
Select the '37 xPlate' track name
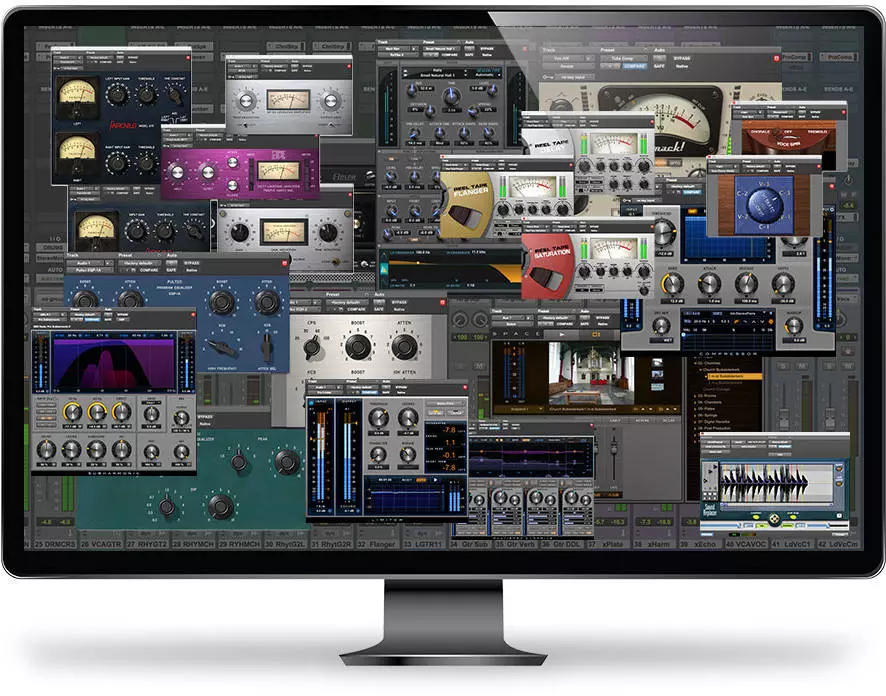coord(606,544)
